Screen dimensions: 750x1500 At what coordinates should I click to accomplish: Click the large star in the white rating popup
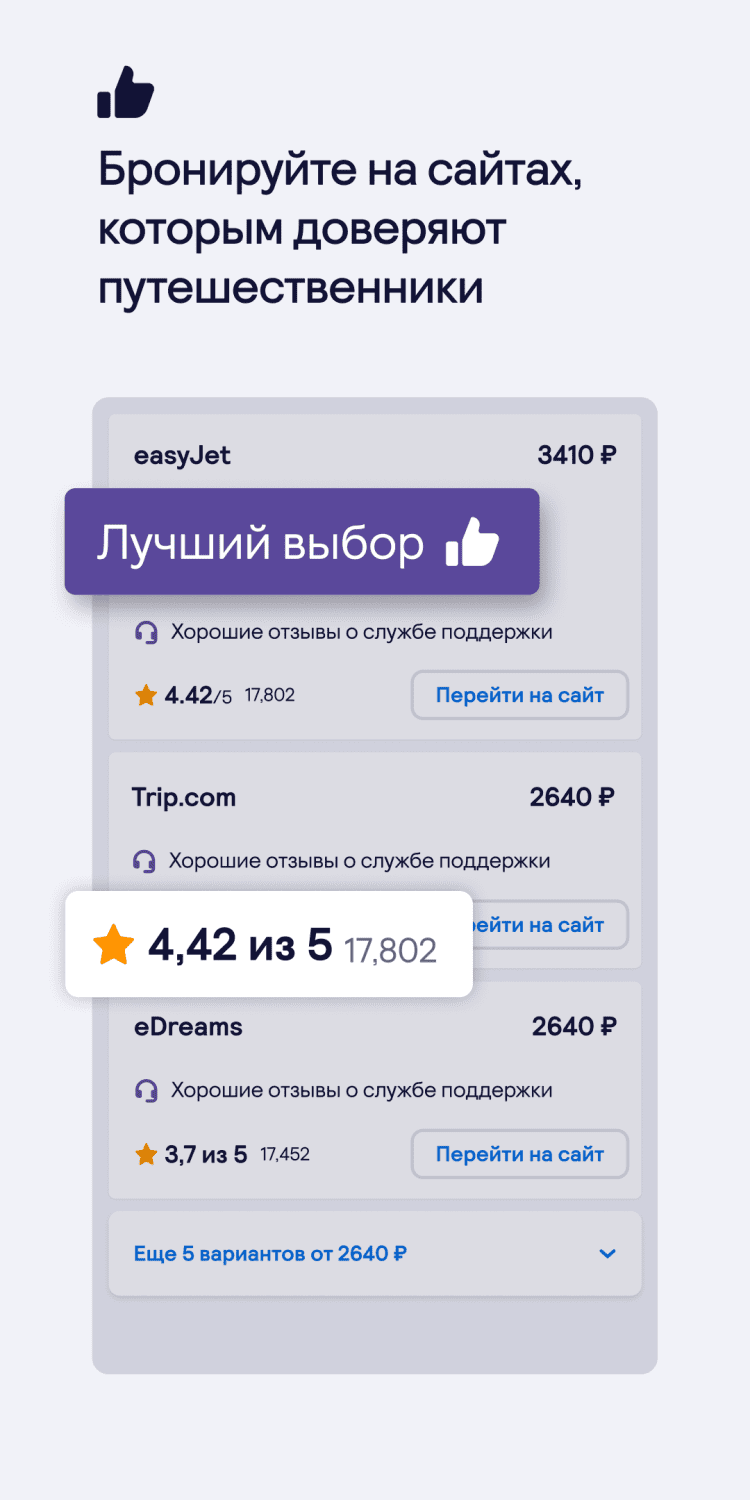pos(113,945)
